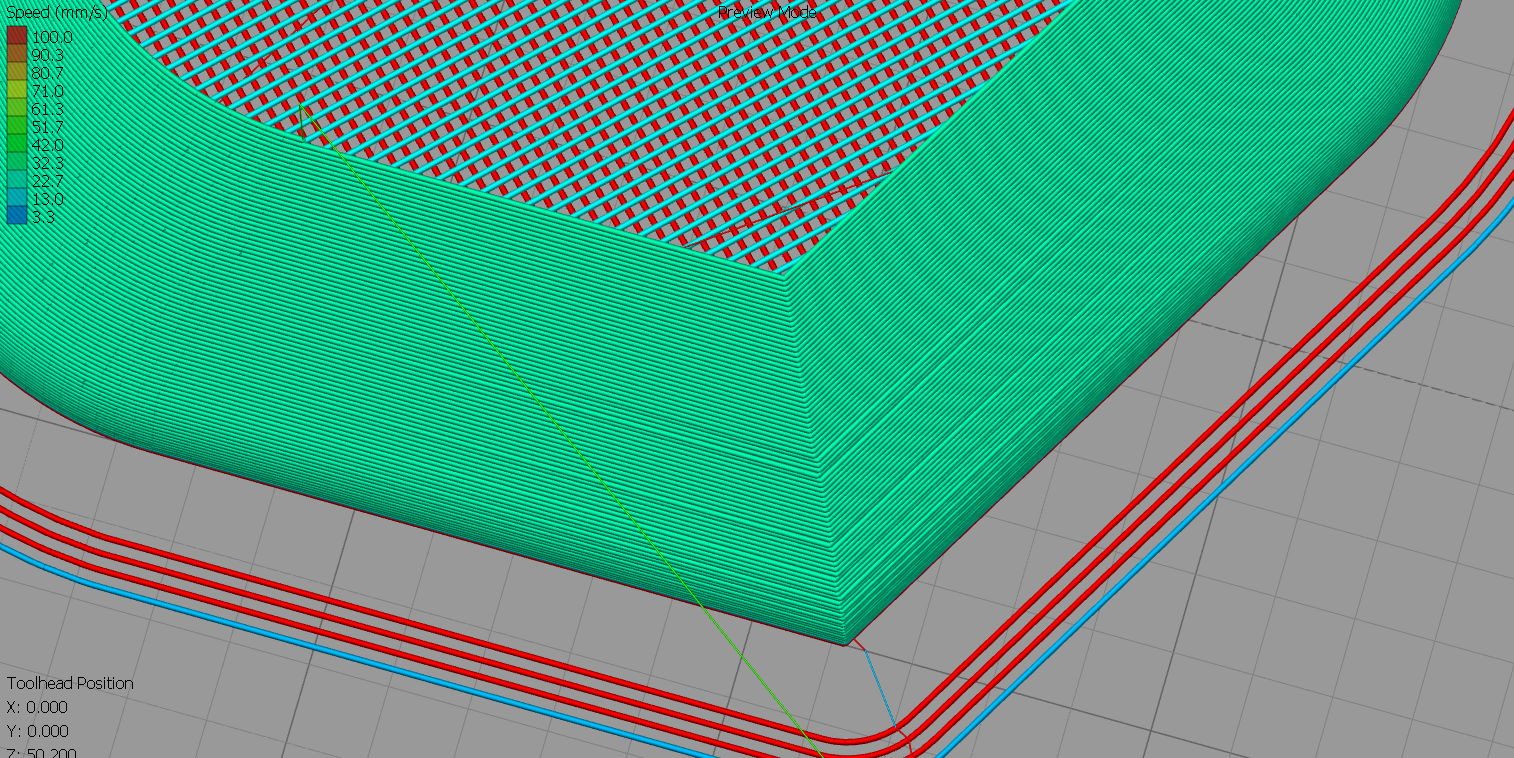Click the "Speed (mm/s)" legend title
This screenshot has height=758, width=1514.
(x=56, y=13)
